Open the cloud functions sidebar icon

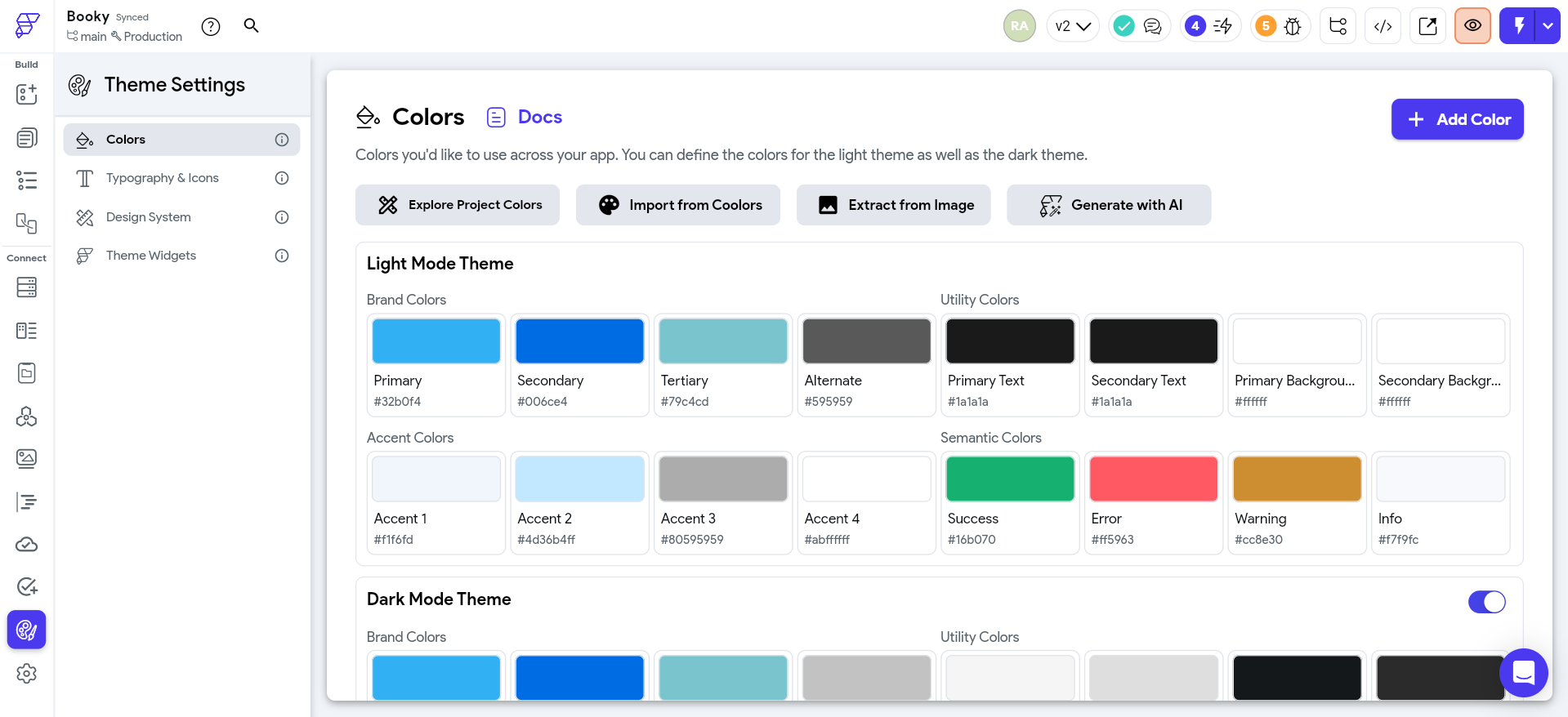tap(27, 545)
